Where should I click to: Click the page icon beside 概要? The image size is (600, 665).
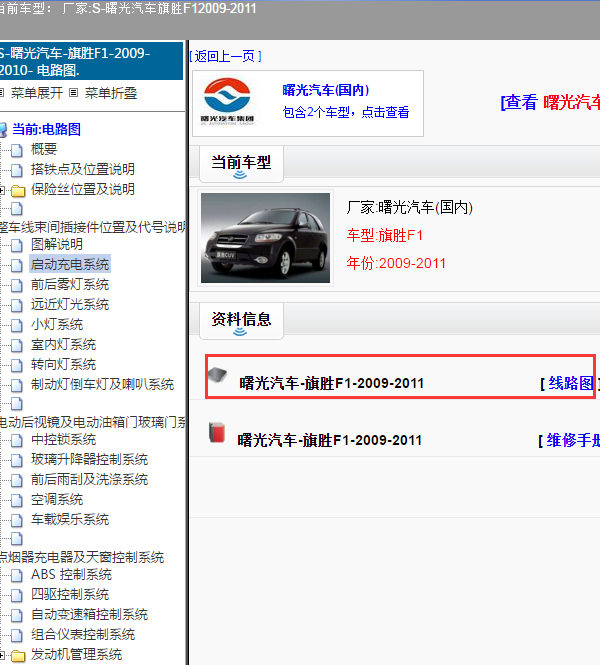point(17,150)
